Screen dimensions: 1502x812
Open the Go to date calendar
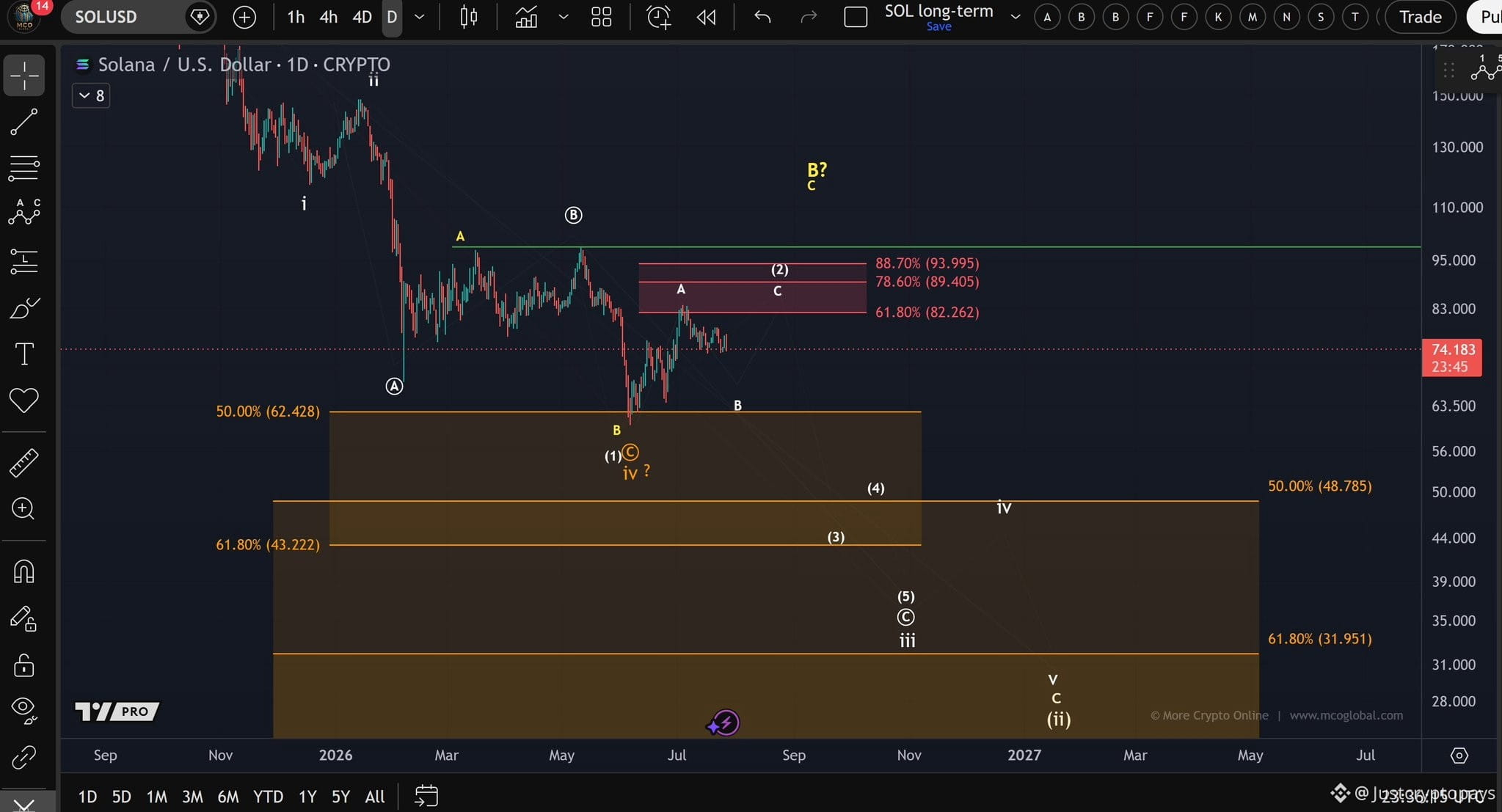pyautogui.click(x=426, y=796)
